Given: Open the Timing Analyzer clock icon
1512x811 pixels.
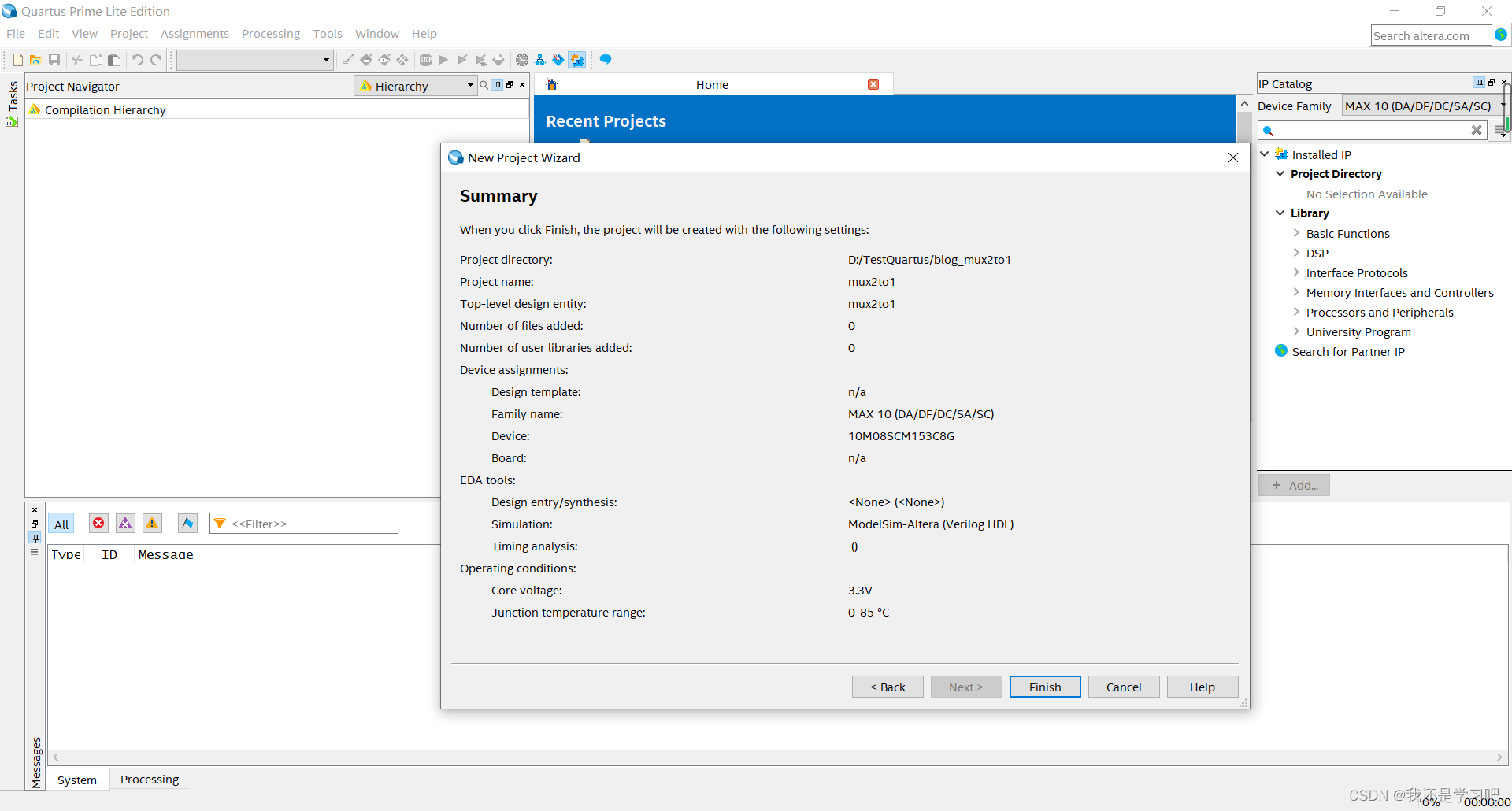Looking at the screenshot, I should pyautogui.click(x=522, y=60).
